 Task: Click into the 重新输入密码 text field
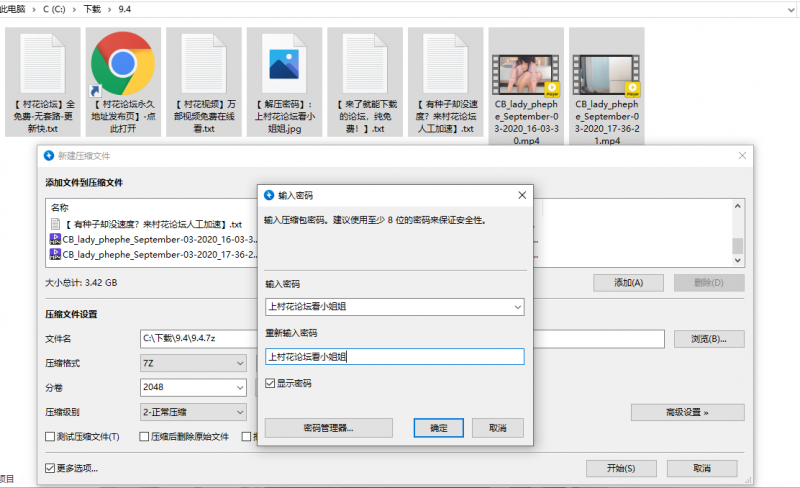point(394,356)
